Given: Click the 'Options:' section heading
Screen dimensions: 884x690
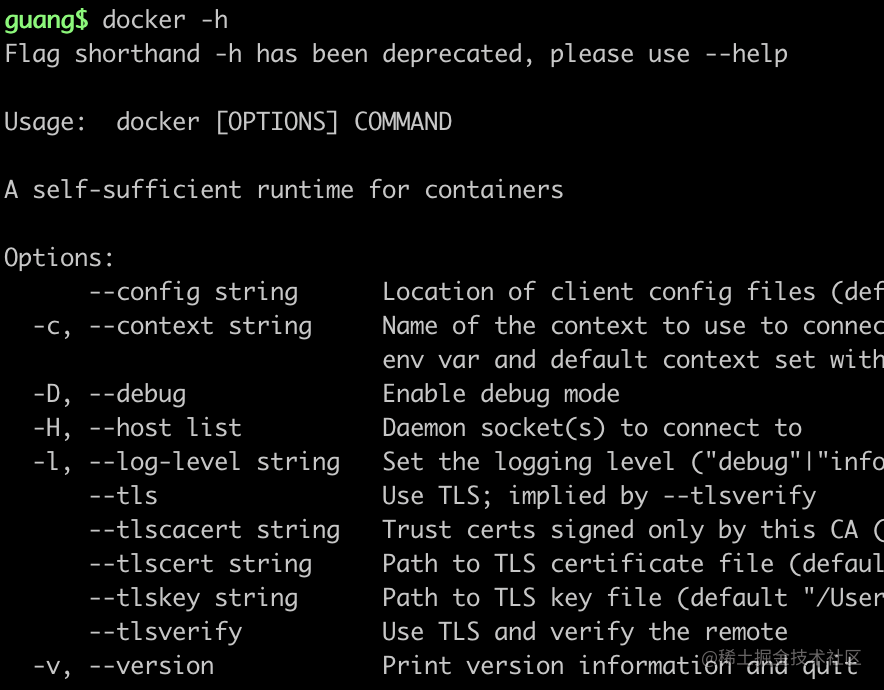Looking at the screenshot, I should point(60,258).
